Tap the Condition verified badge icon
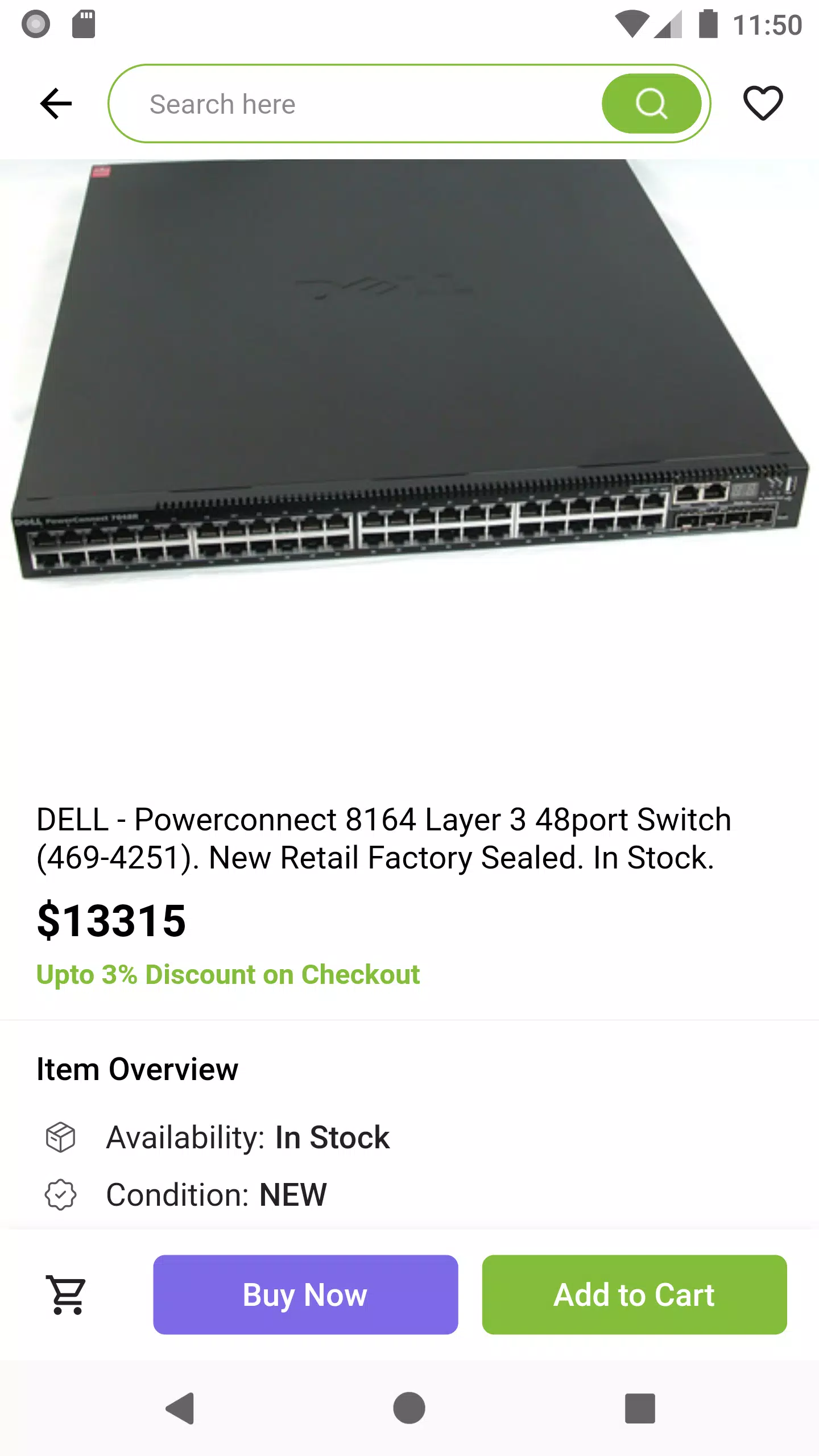 click(60, 1194)
